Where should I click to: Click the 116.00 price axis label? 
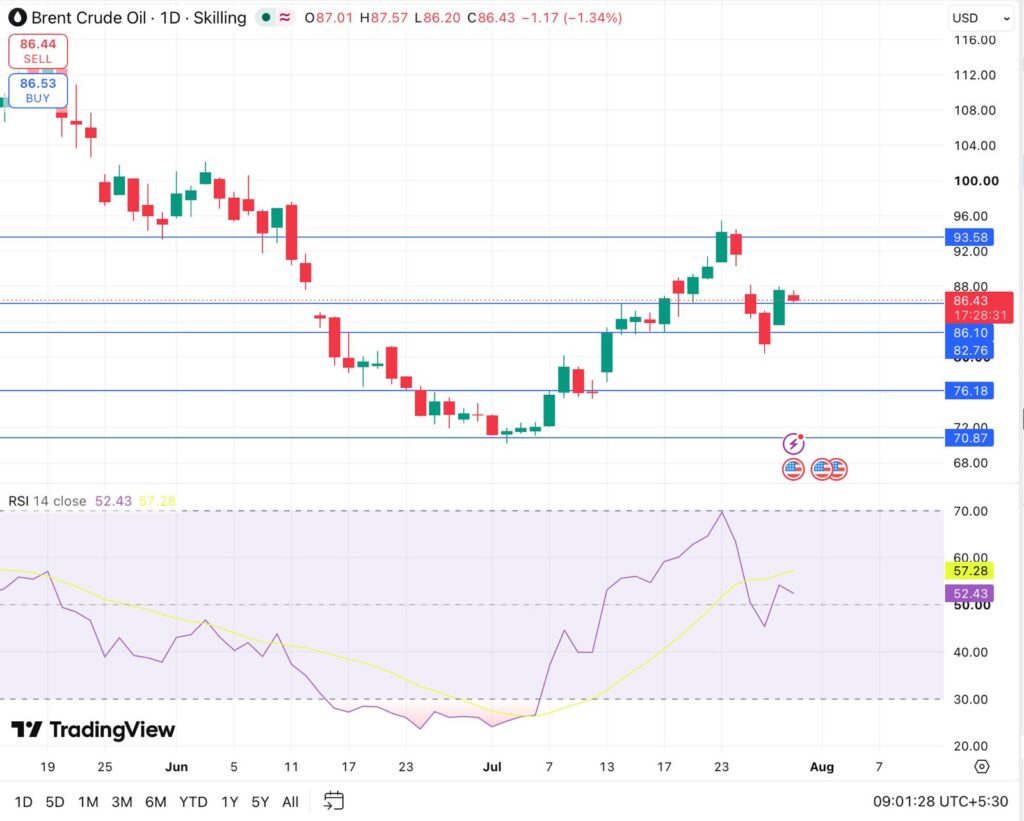pos(974,40)
